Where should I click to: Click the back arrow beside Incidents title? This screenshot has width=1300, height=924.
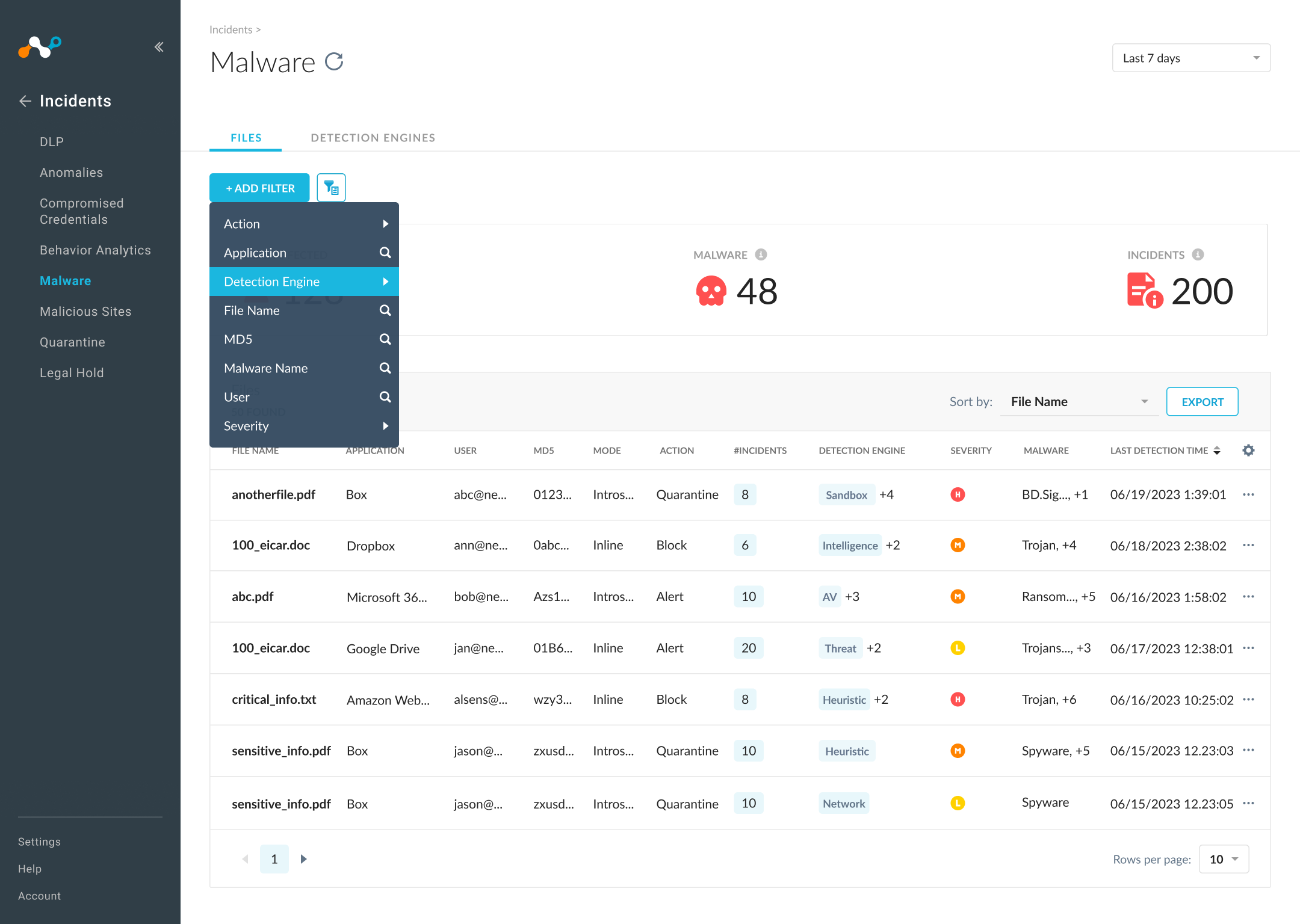click(25, 101)
